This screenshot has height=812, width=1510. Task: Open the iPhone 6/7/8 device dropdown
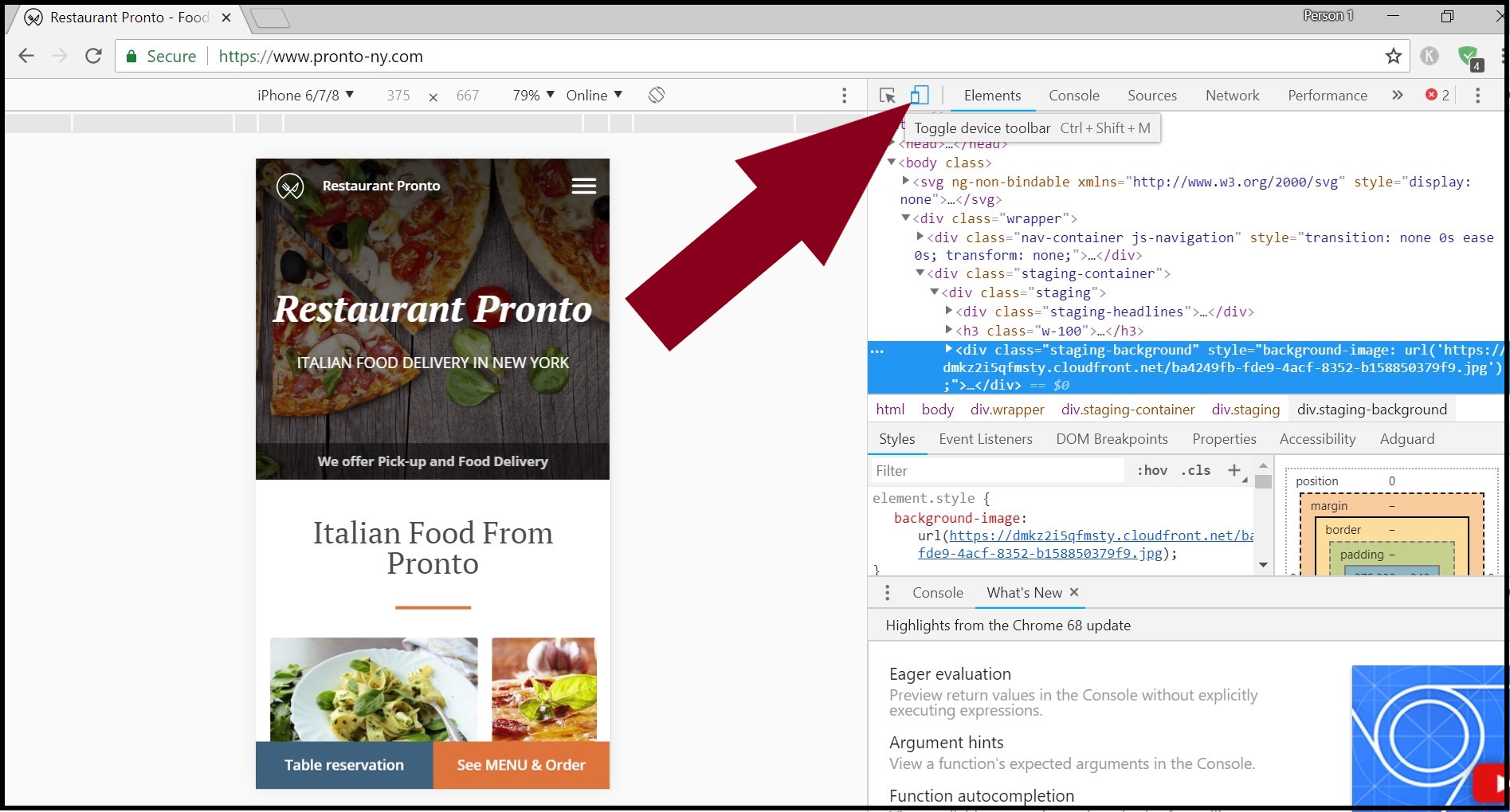coord(306,96)
